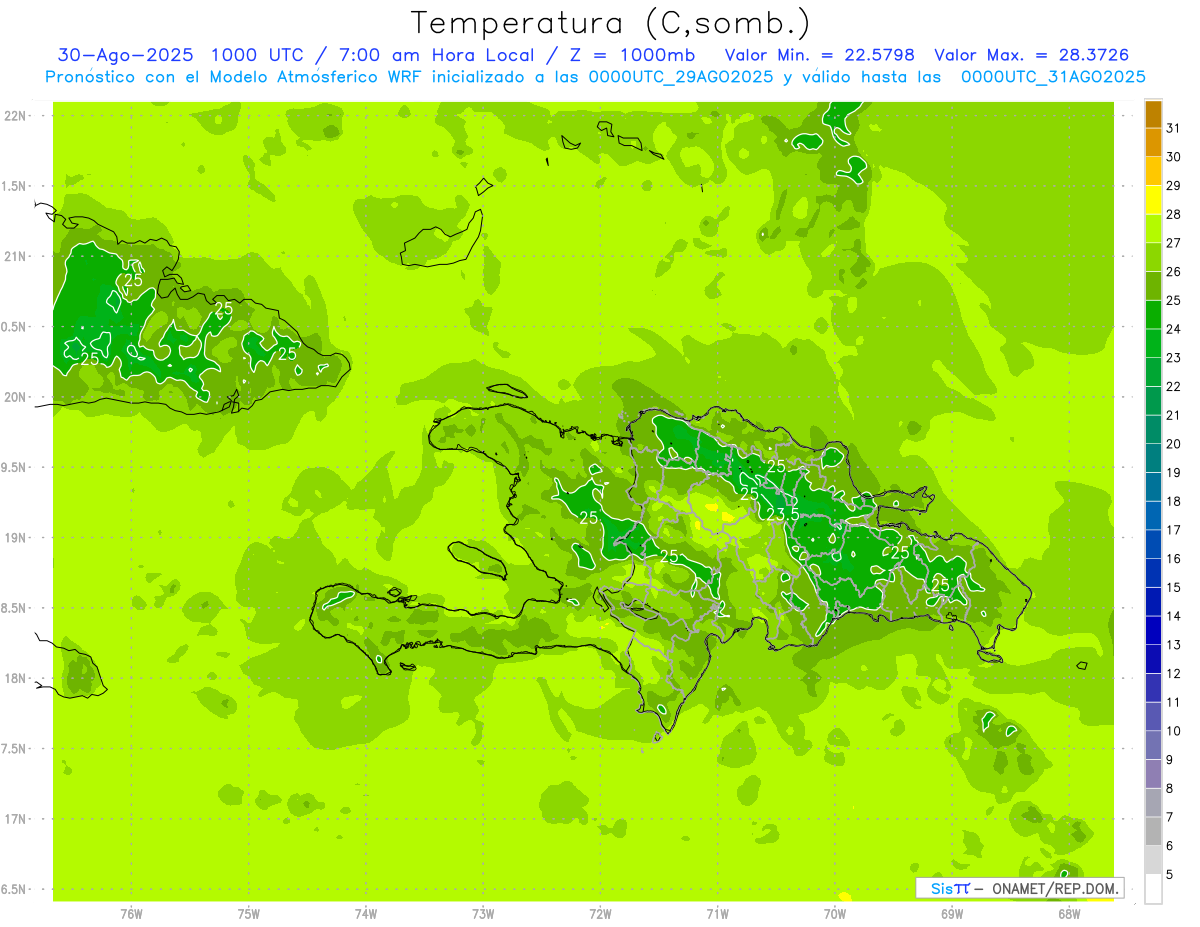Click the orange legend band above 31

click(x=1153, y=114)
